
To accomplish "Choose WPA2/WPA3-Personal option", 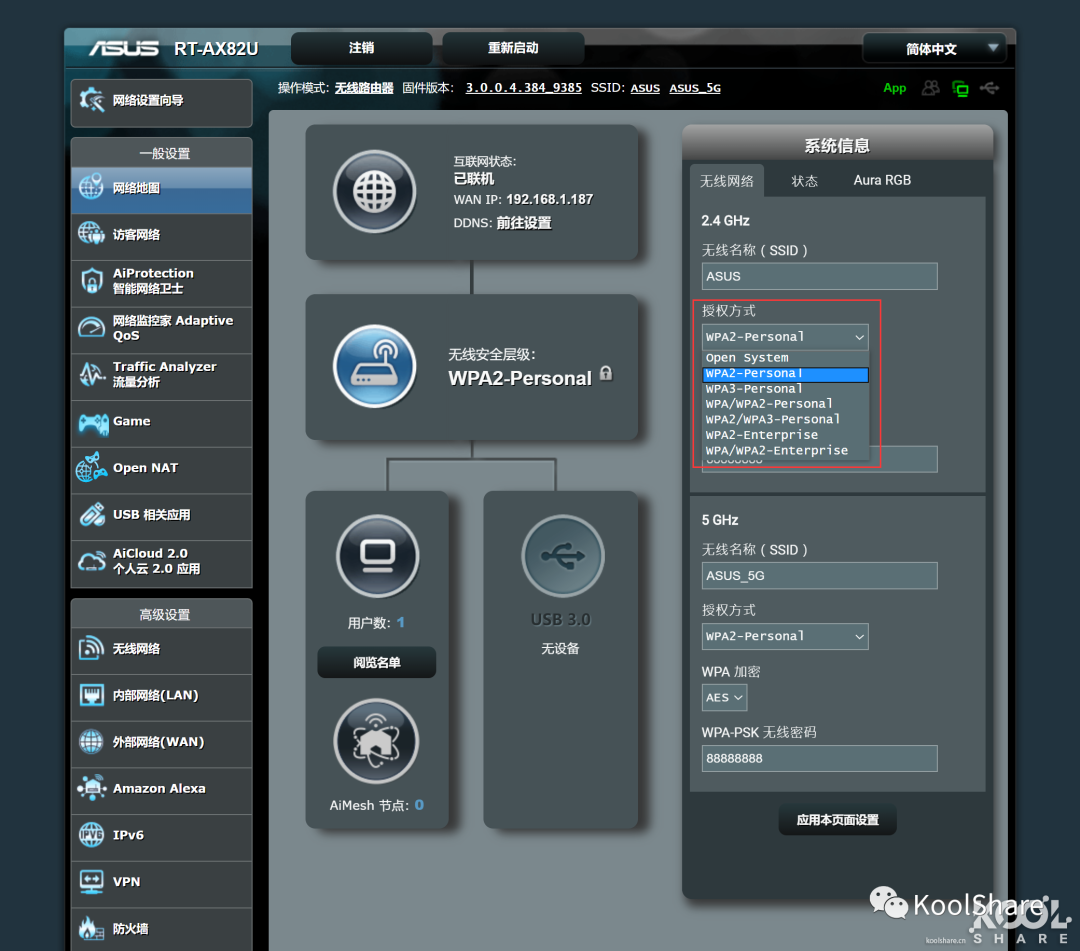I will (x=785, y=419).
